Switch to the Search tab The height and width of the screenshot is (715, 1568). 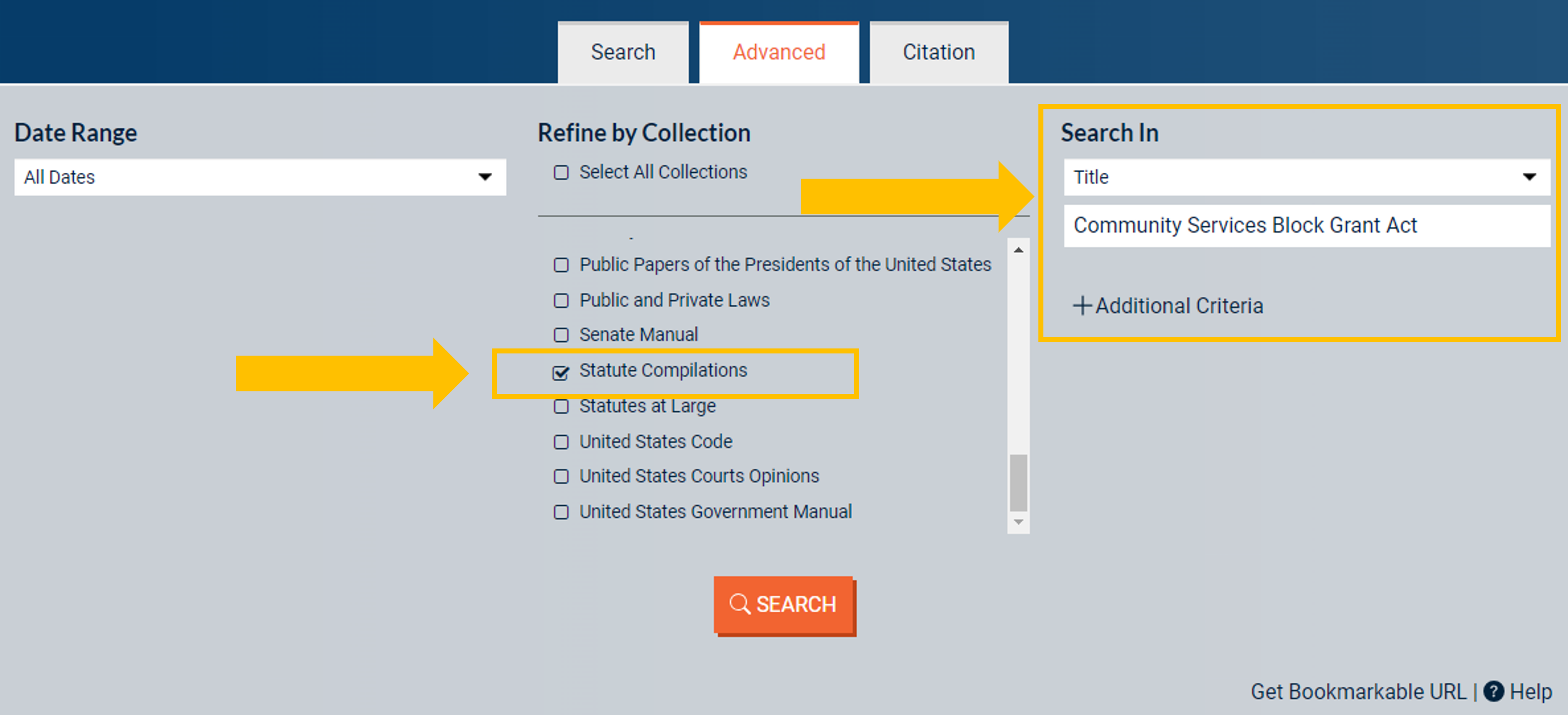[623, 52]
